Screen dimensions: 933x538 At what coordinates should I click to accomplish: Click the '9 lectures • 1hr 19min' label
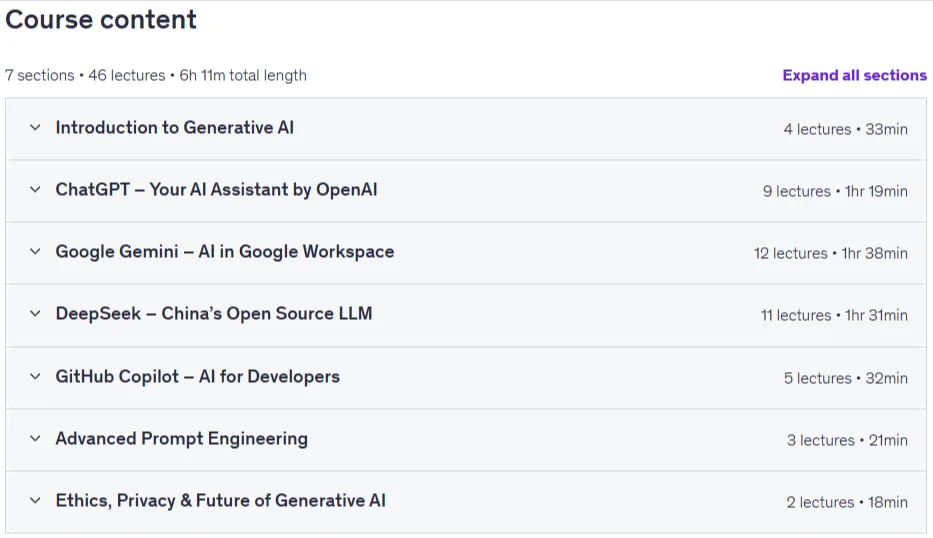coord(835,191)
